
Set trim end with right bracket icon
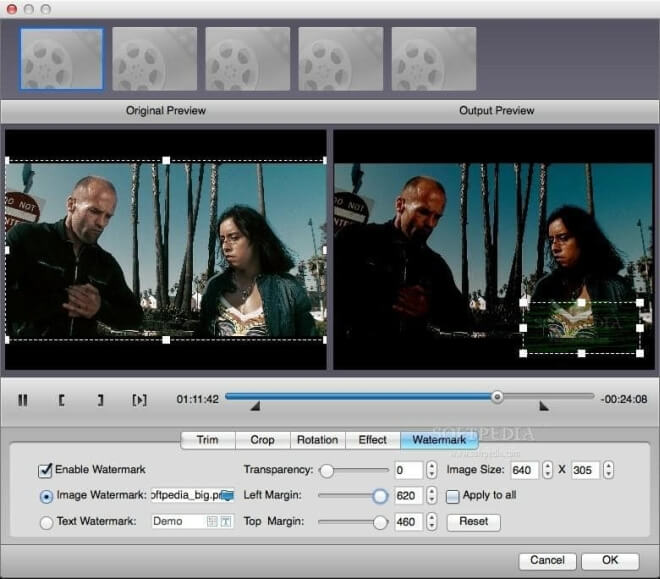(100, 400)
